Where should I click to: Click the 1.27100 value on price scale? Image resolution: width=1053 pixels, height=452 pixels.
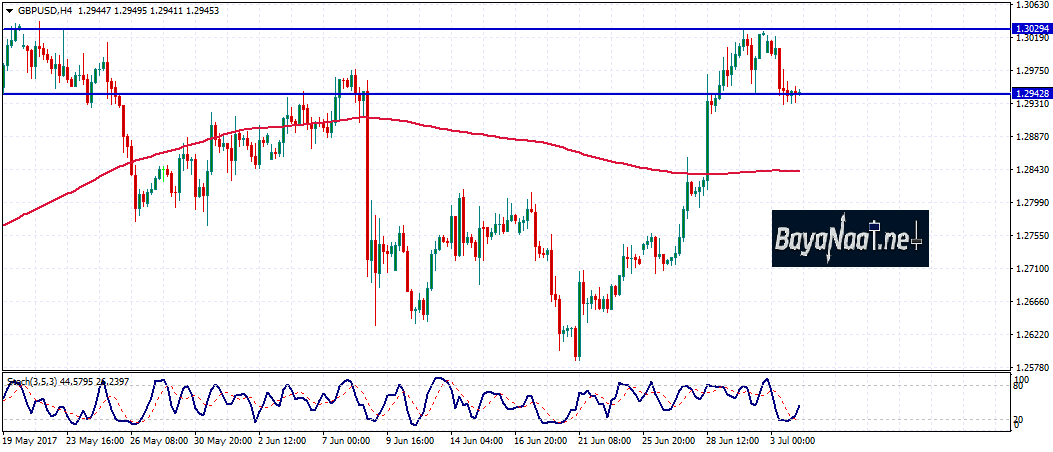1030,269
